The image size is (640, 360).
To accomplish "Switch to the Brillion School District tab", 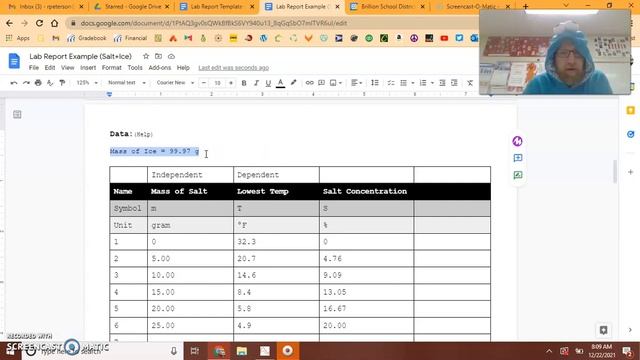I will pyautogui.click(x=388, y=7).
